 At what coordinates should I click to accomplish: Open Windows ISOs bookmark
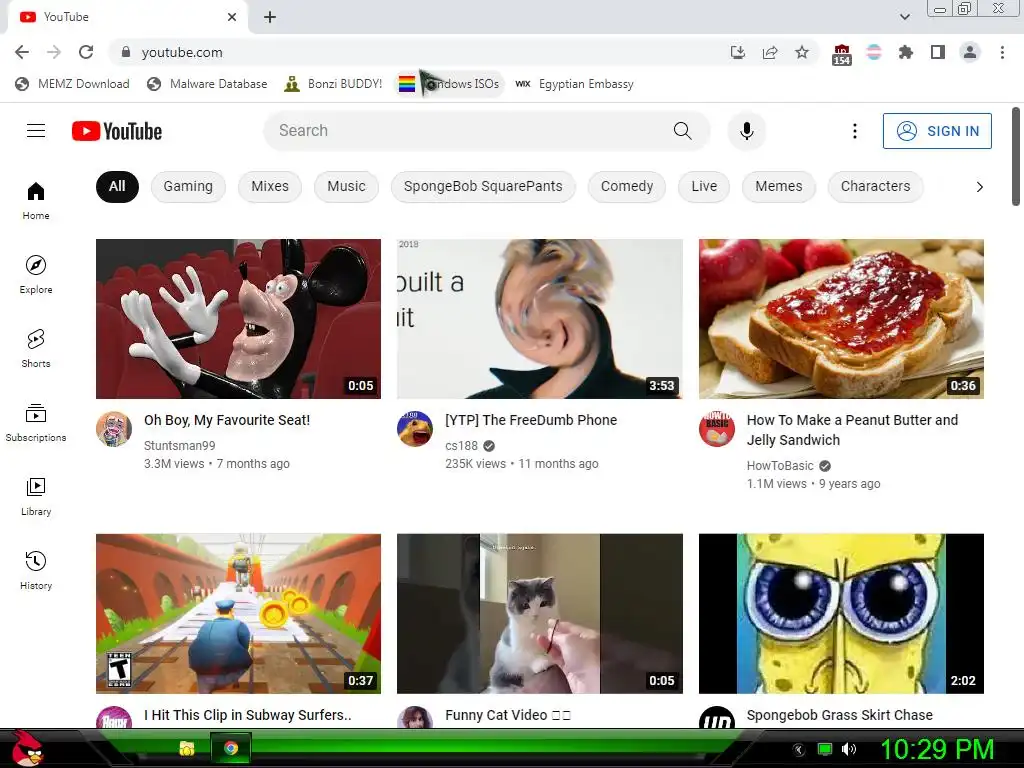pos(449,84)
